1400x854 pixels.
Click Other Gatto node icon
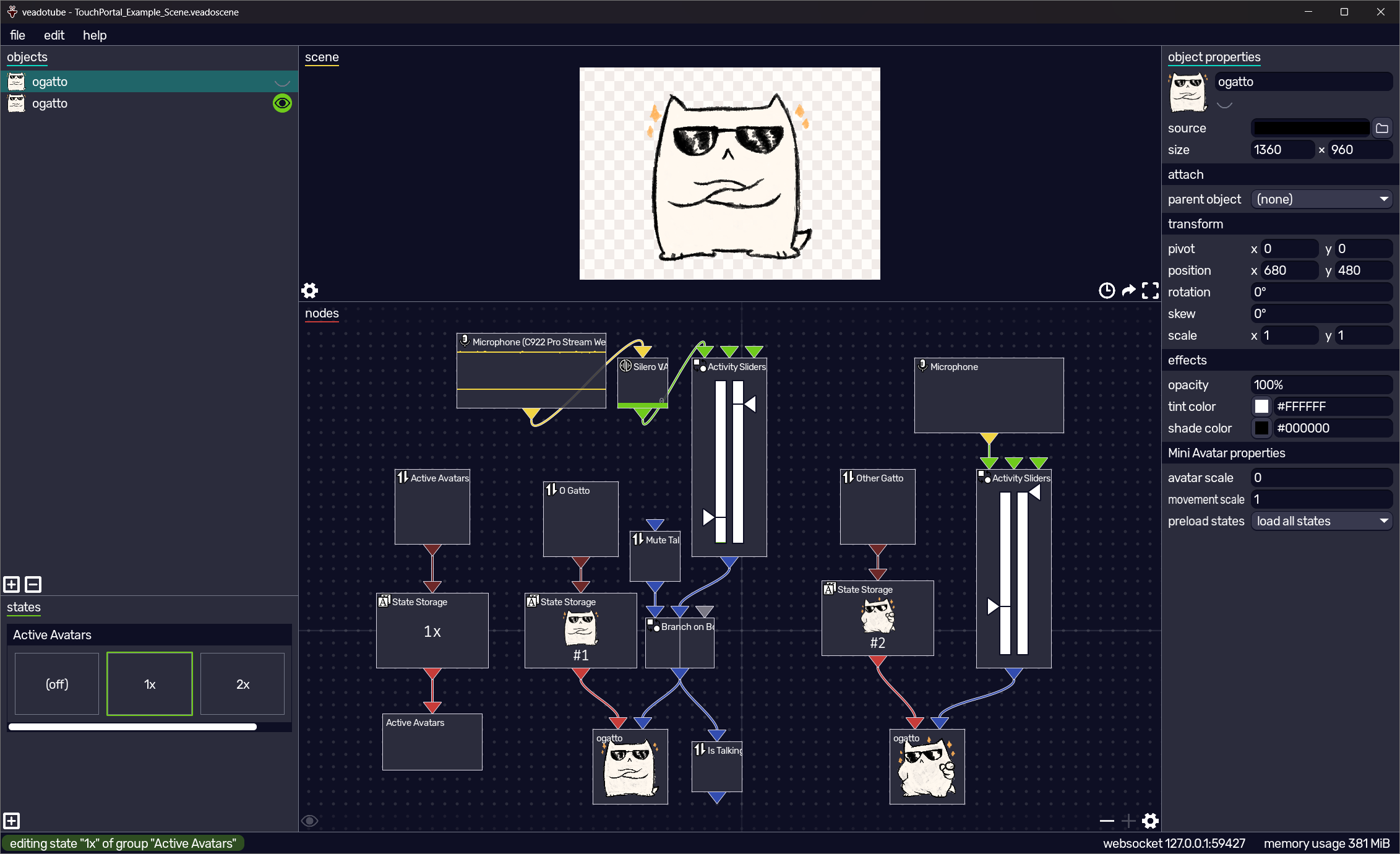pyautogui.click(x=848, y=477)
